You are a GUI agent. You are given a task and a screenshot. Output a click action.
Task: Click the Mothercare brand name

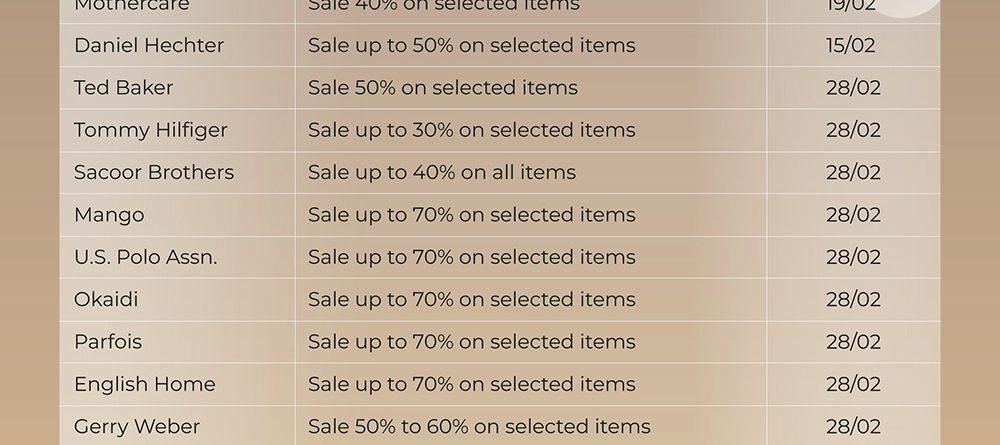(x=131, y=5)
